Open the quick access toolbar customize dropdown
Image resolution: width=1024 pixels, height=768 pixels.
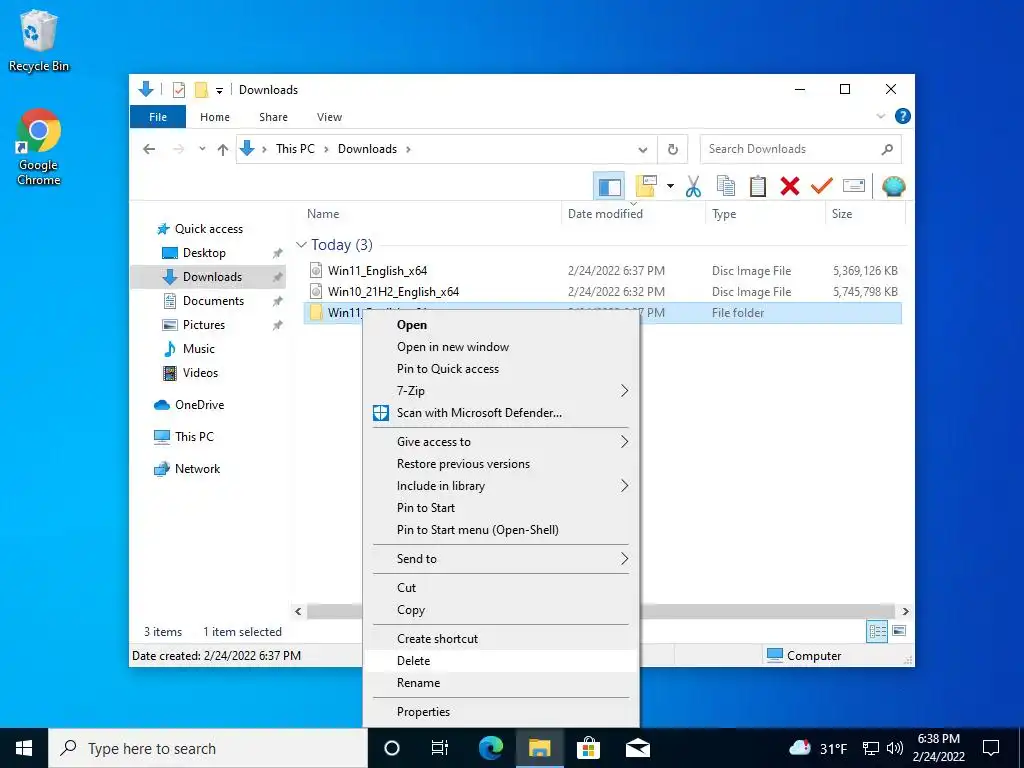click(x=219, y=91)
